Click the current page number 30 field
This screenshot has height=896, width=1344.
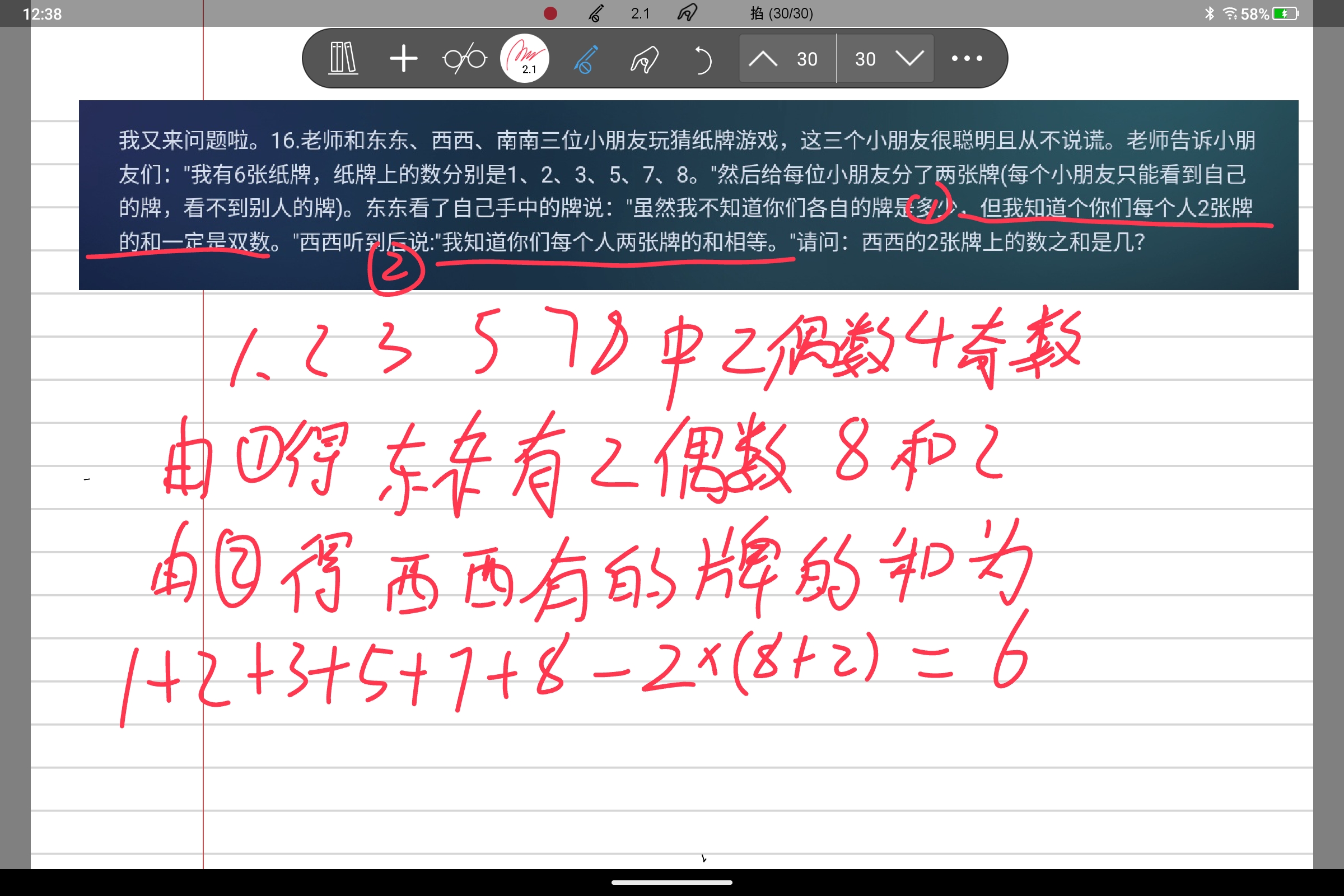pos(807,58)
